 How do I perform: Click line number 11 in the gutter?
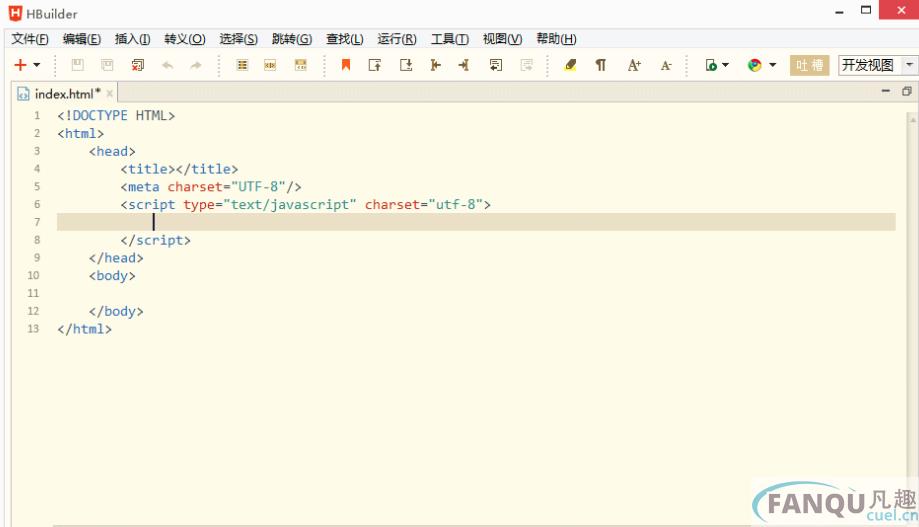point(33,293)
